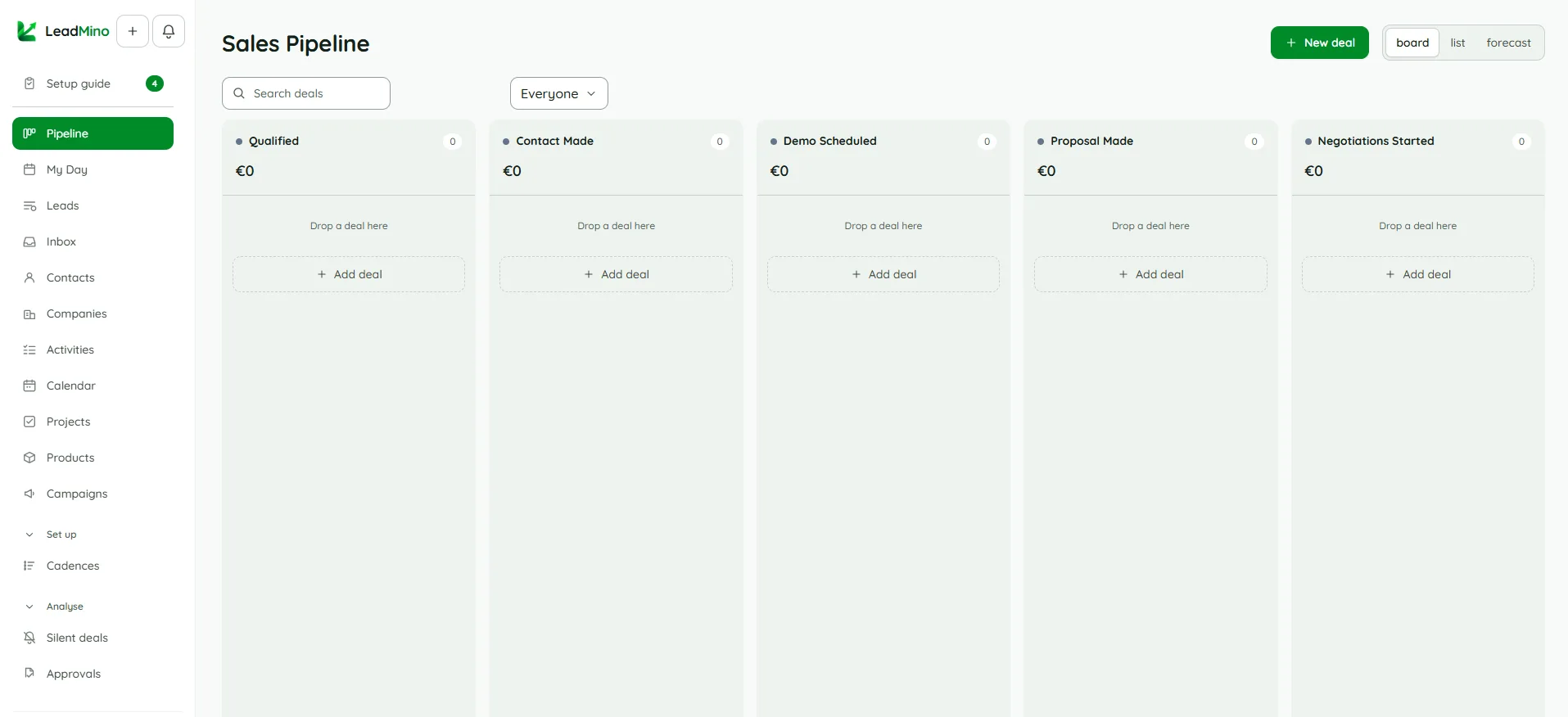1568x717 pixels.
Task: Click the plus quick-add icon beside LeadMino
Action: coord(133,31)
